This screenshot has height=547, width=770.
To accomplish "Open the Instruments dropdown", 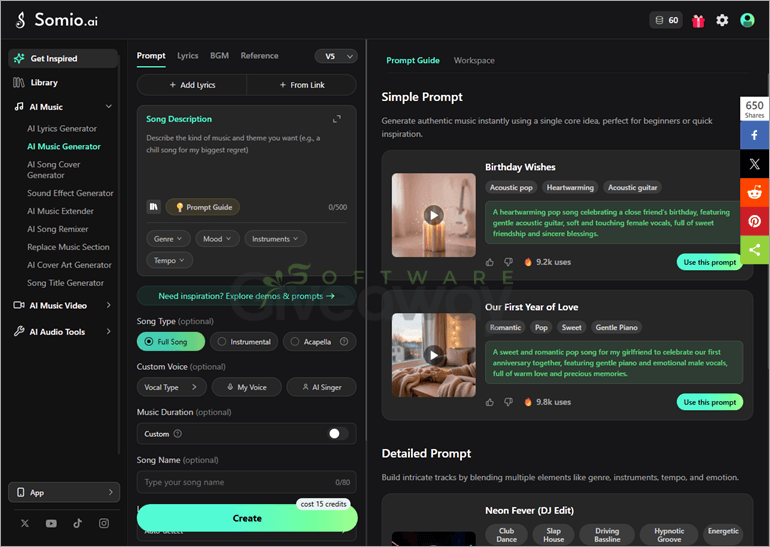I will [x=275, y=239].
